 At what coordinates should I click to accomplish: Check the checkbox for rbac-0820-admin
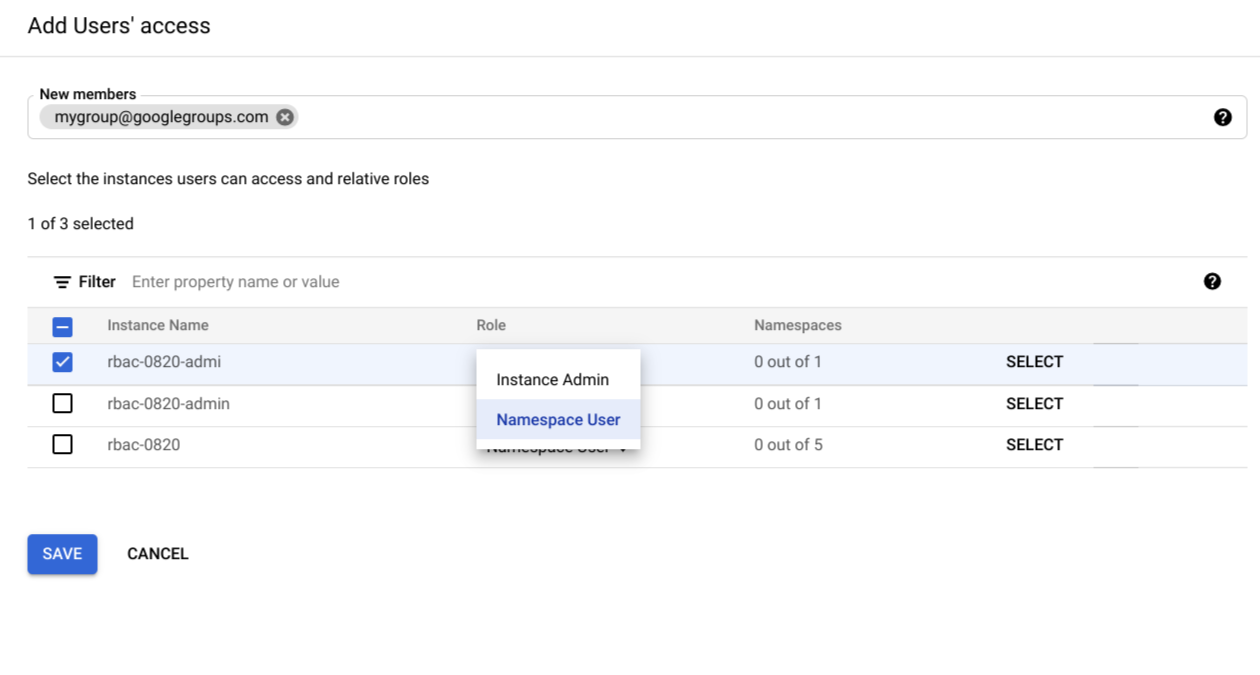pos(62,403)
